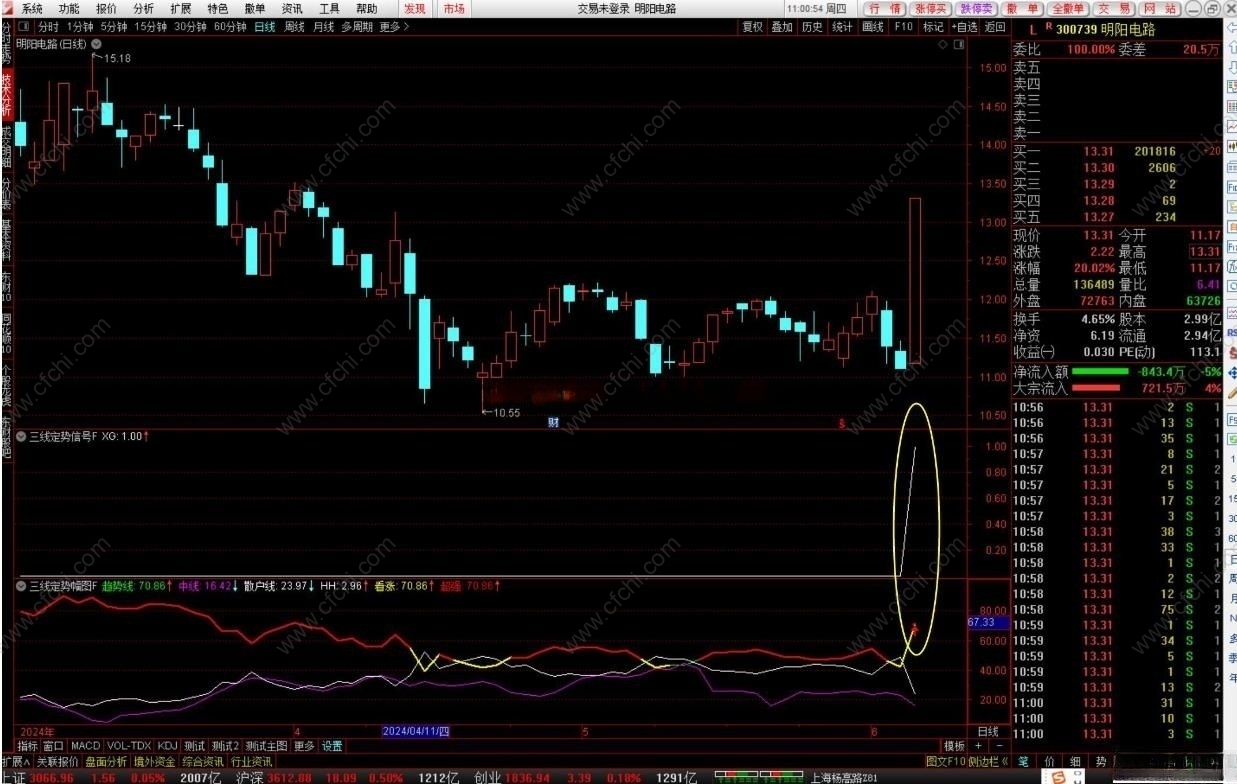Open the 明阳电路(日线) chart dropdown arrow
The image size is (1237, 784).
click(95, 44)
